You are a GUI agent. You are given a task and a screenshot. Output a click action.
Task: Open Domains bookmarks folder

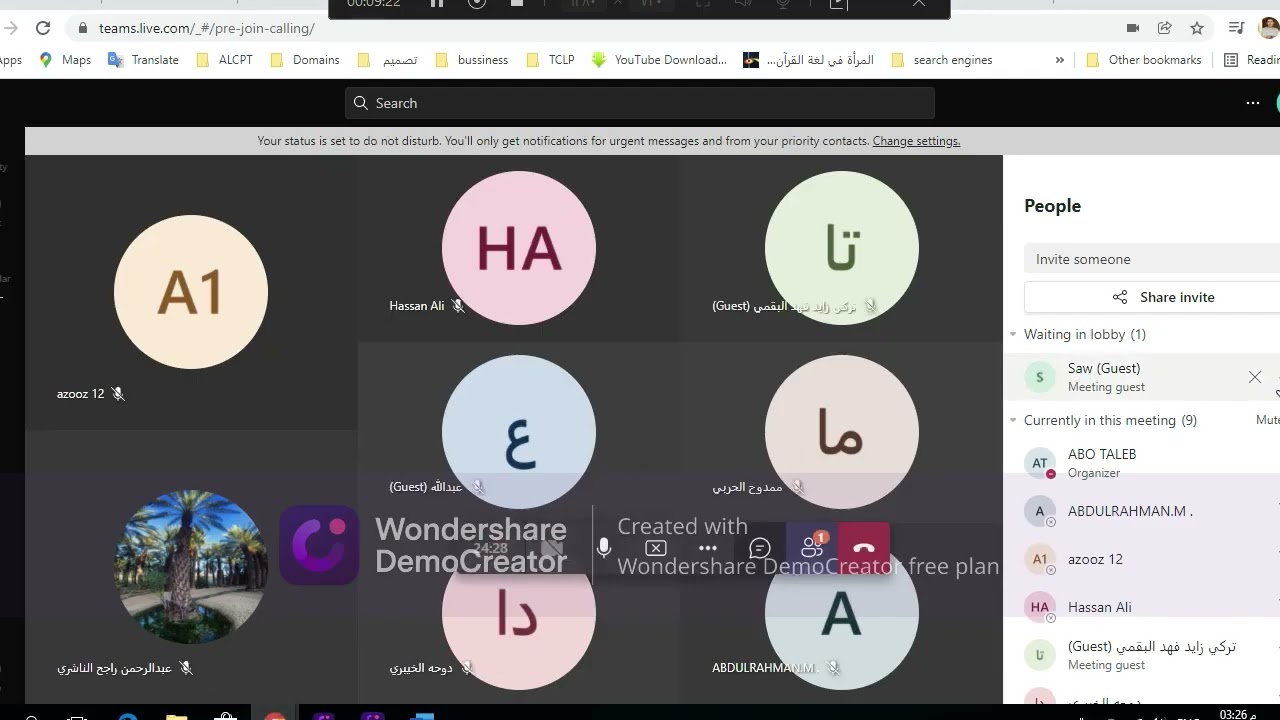coord(304,60)
